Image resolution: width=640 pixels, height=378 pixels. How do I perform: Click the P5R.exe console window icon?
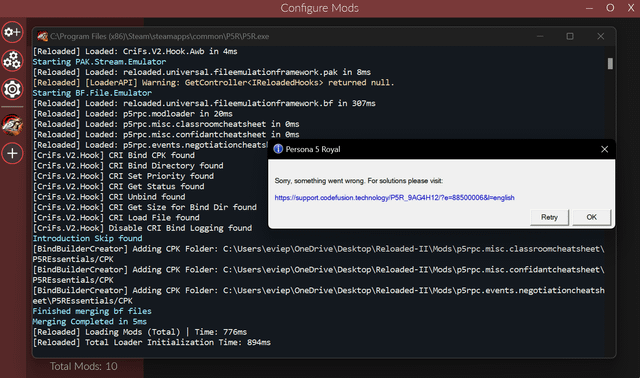[42, 36]
